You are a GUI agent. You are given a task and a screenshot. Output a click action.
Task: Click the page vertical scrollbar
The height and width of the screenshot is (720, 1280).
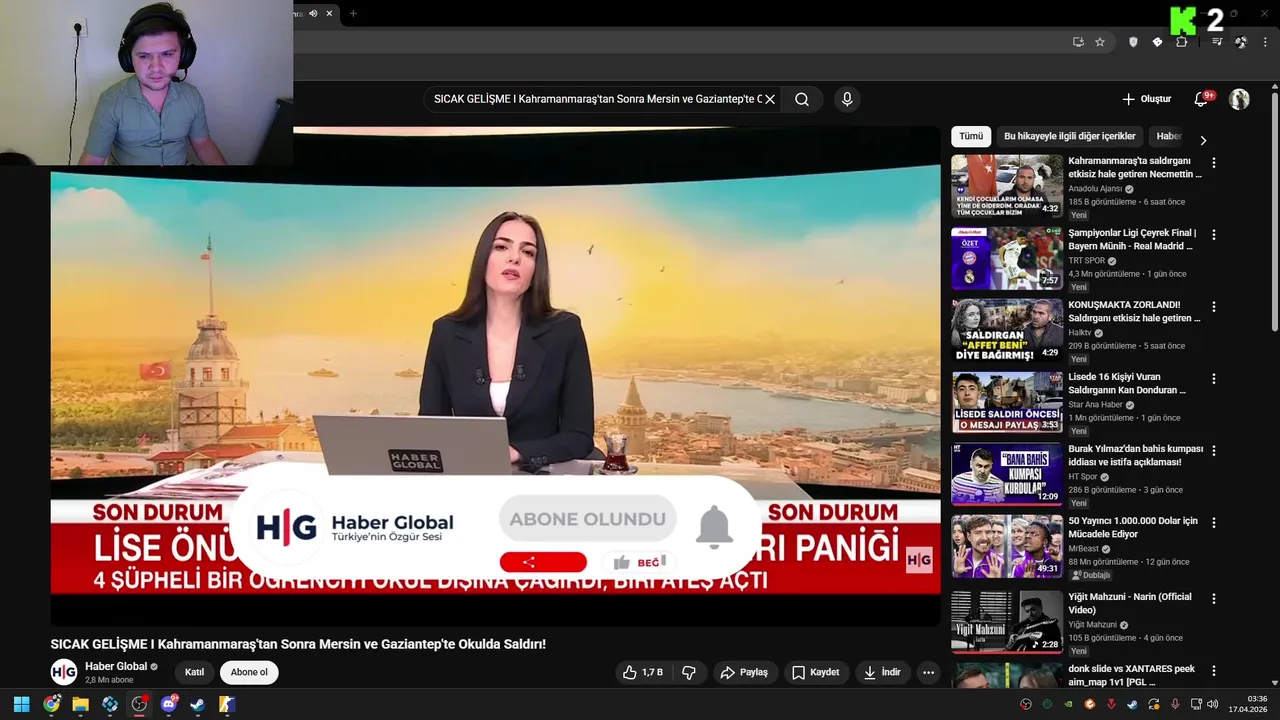[x=1275, y=210]
